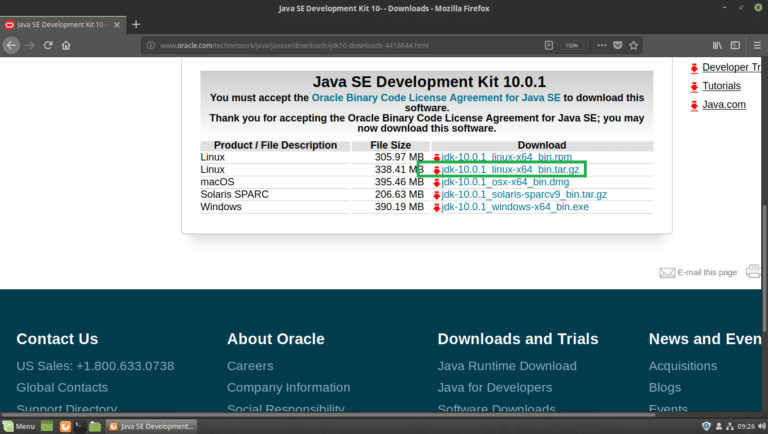Viewport: 768px width, 434px height.
Task: Open the Linux Mint Menu
Action: (19, 426)
